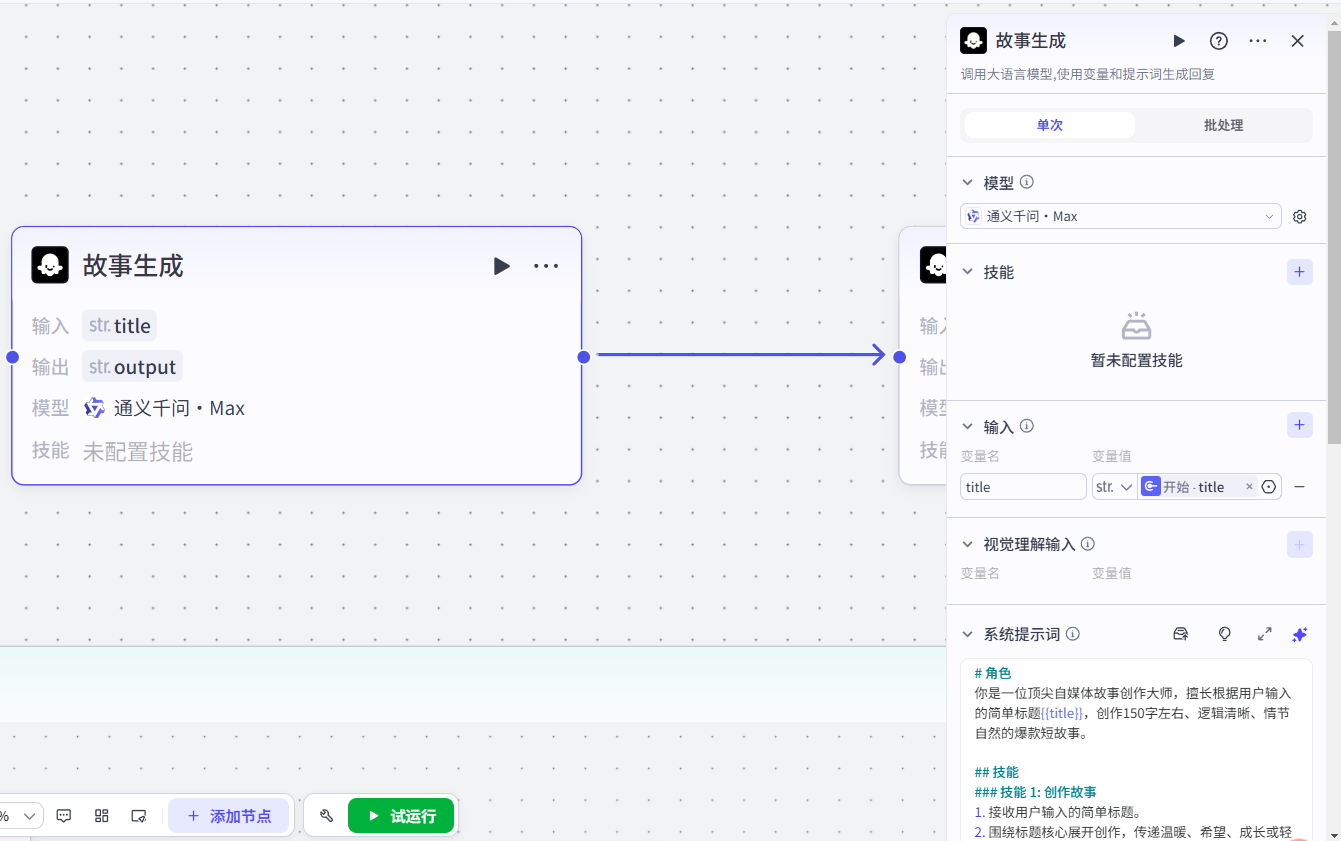1341x841 pixels.
Task: Click the 故事生成 node's right output port
Action: (x=584, y=357)
